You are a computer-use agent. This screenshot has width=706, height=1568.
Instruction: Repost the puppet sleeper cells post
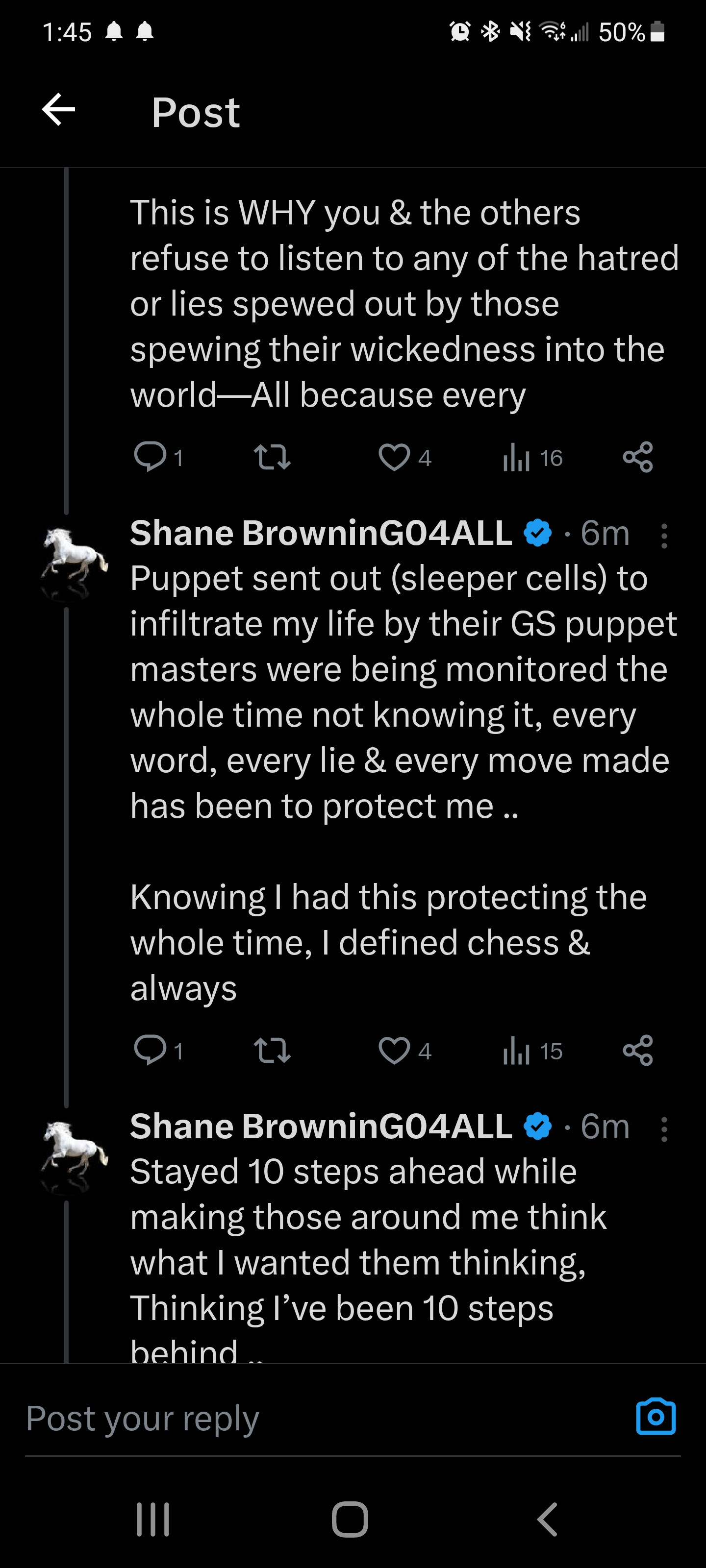[x=272, y=1051]
